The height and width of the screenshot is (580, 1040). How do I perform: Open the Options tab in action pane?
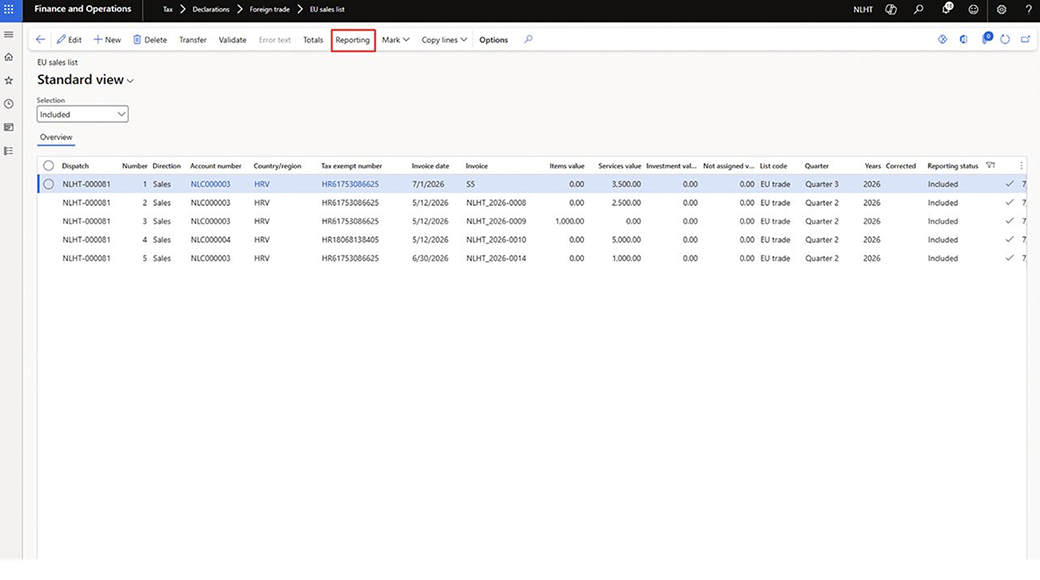coord(493,40)
